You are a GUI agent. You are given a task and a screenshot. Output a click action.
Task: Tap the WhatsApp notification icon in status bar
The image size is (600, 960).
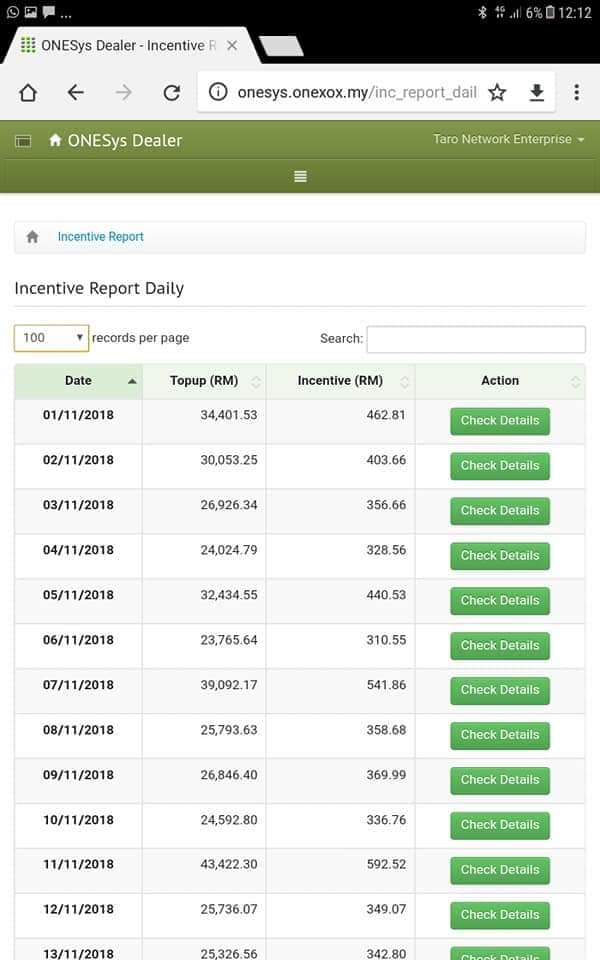click(x=12, y=12)
